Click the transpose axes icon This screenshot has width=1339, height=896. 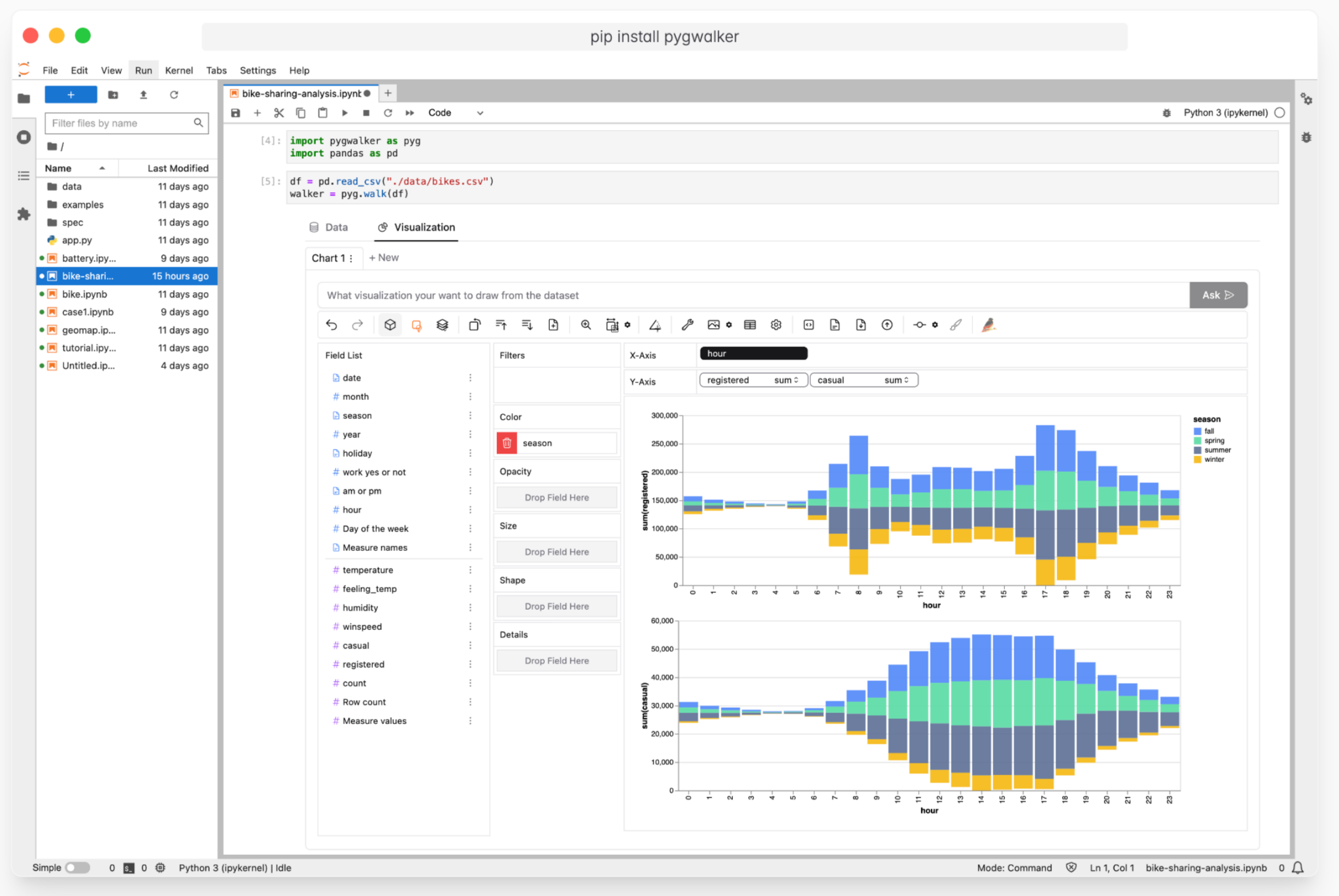(475, 325)
